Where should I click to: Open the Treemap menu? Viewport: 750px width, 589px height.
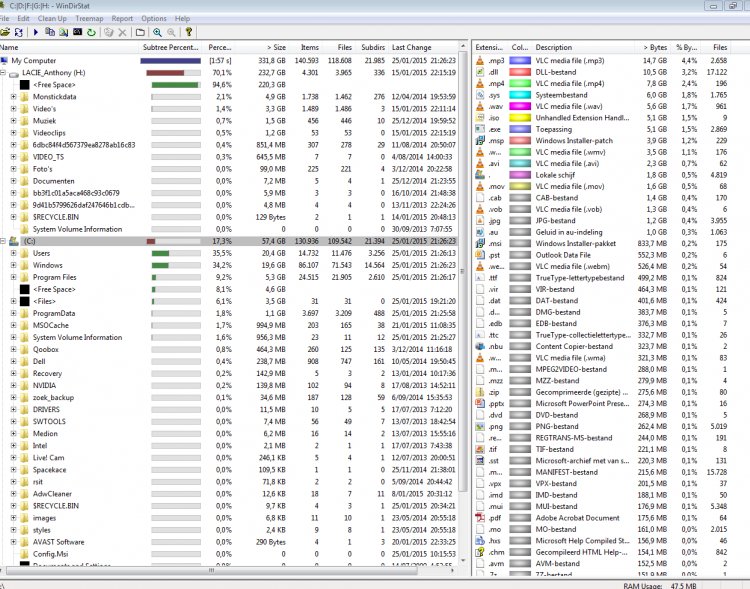(x=89, y=19)
